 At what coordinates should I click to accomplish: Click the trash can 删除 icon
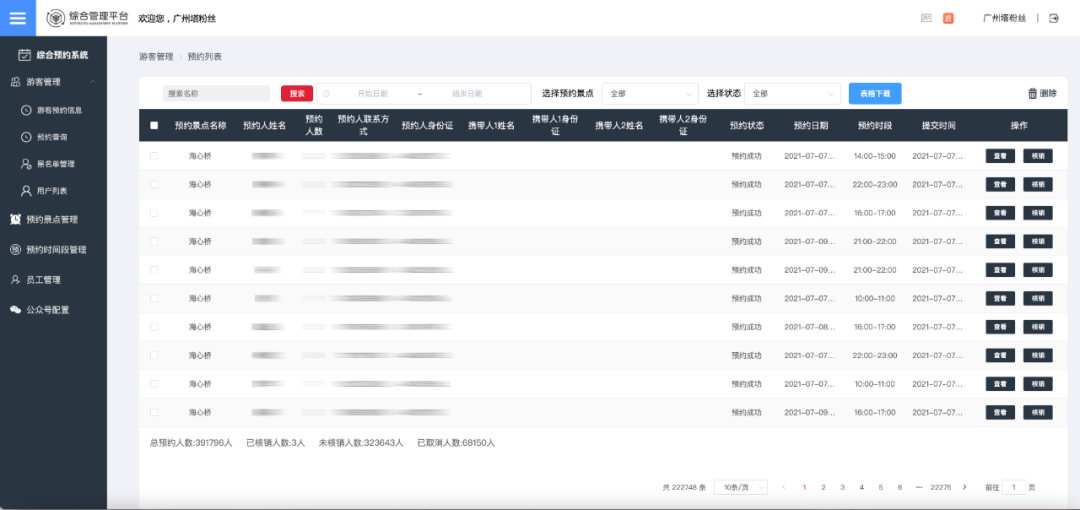[x=1032, y=94]
